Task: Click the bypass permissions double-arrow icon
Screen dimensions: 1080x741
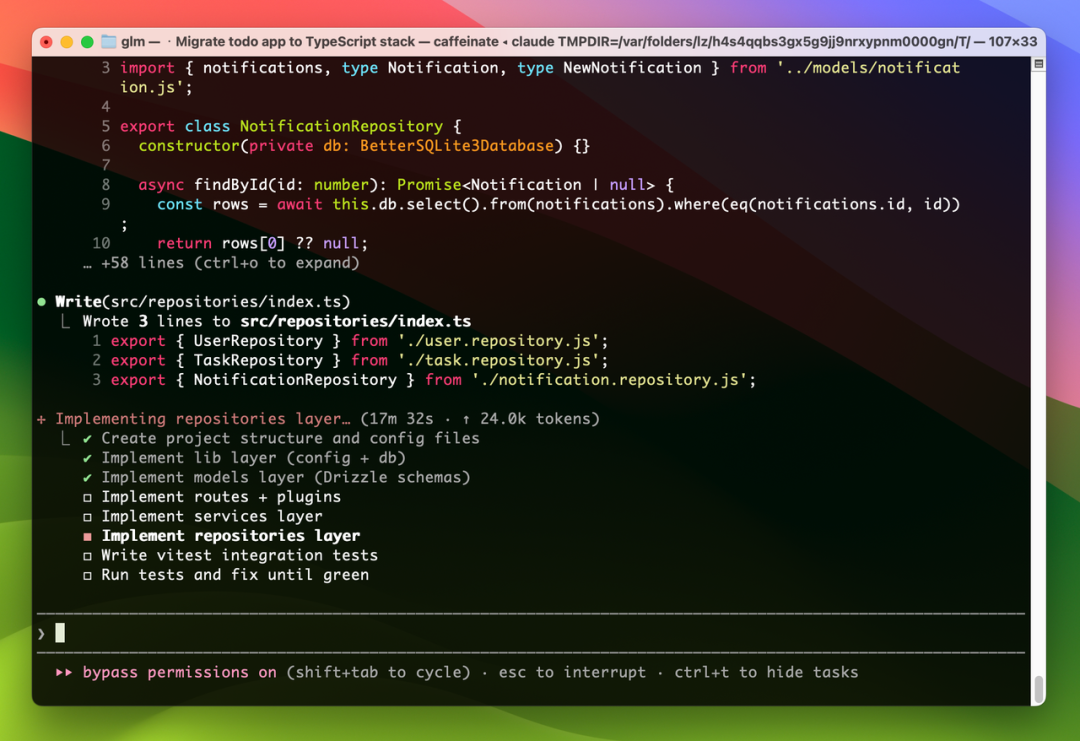Action: point(63,673)
